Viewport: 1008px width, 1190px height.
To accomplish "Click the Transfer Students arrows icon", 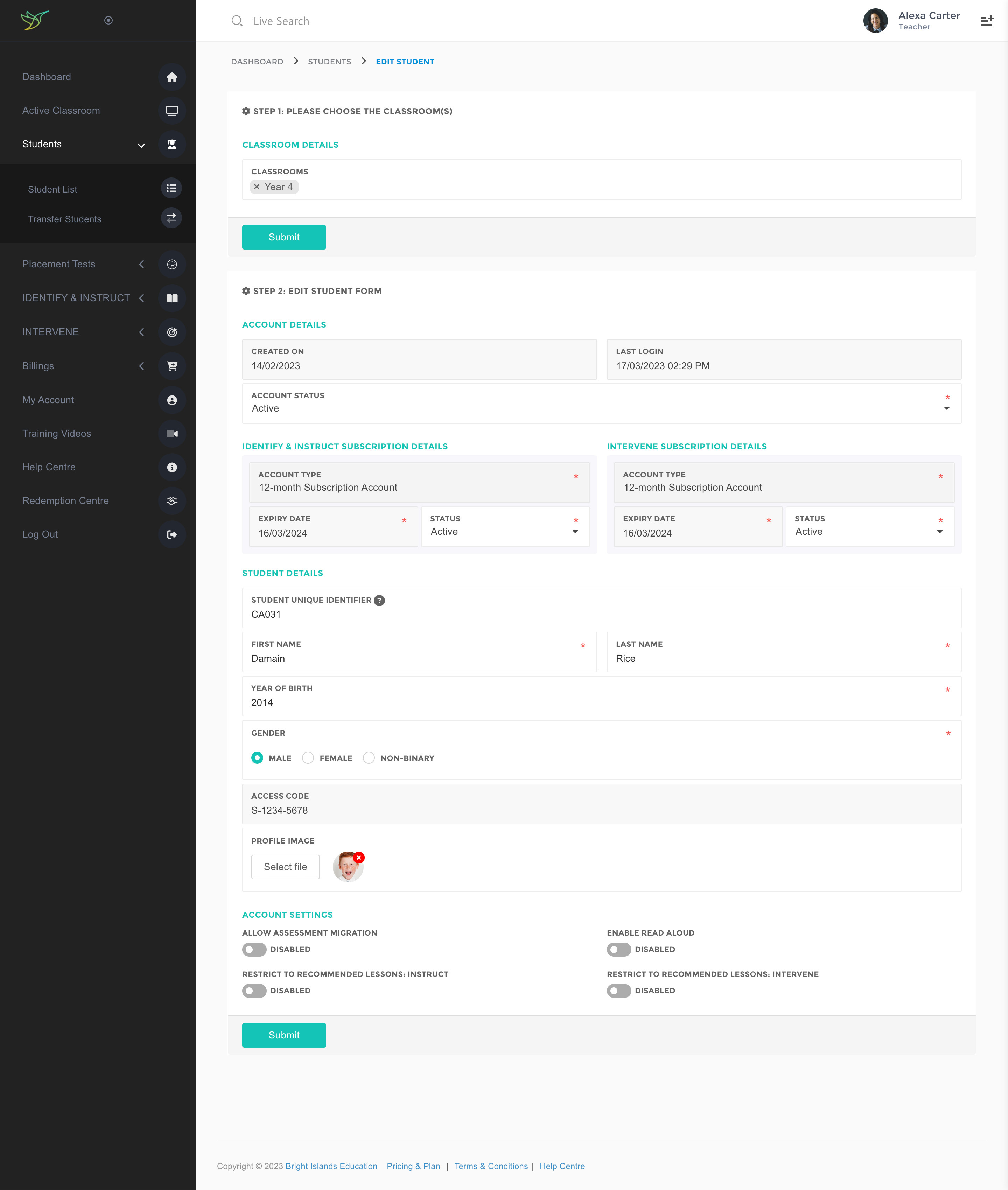I will (171, 218).
